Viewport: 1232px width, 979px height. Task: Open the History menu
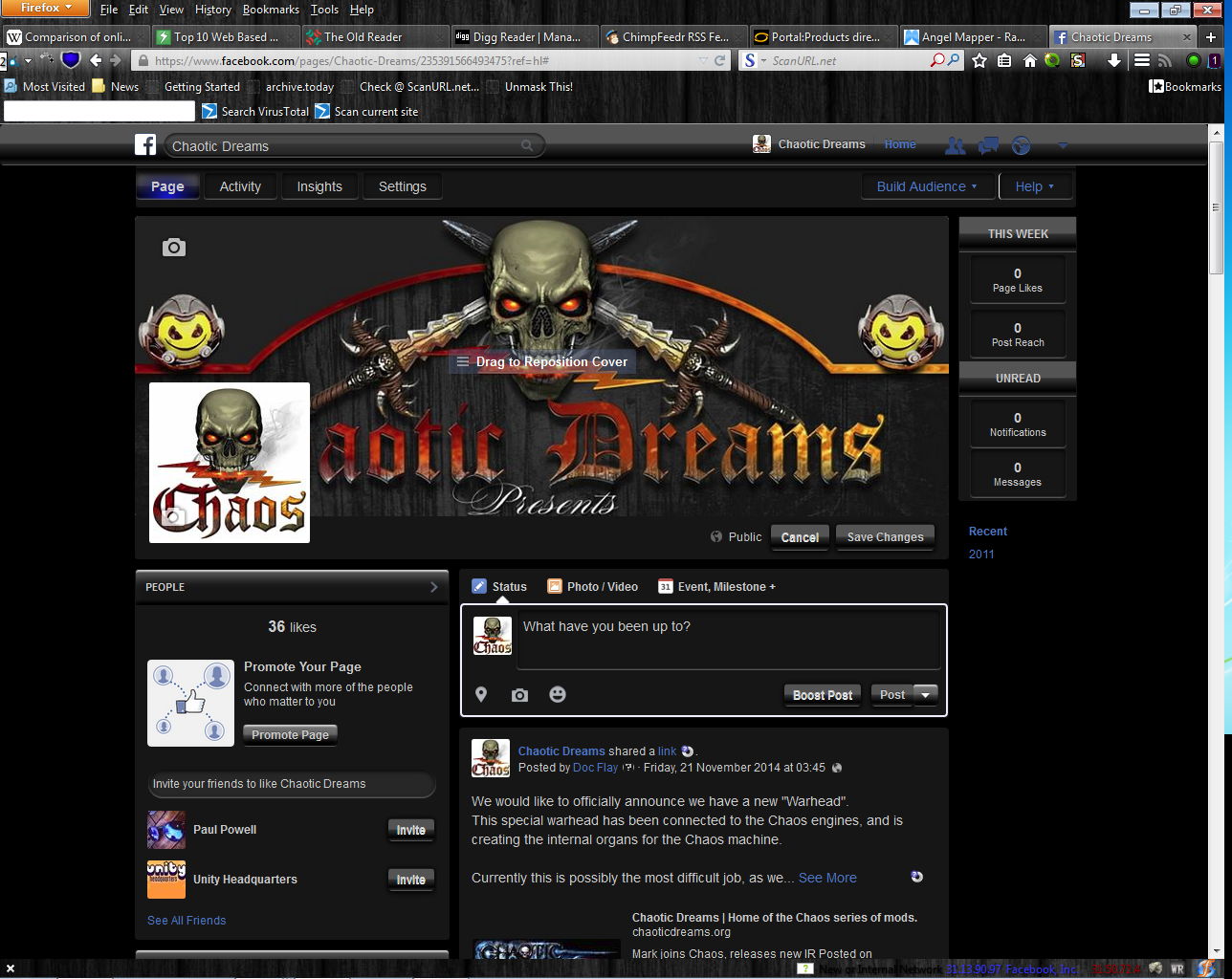(x=212, y=10)
